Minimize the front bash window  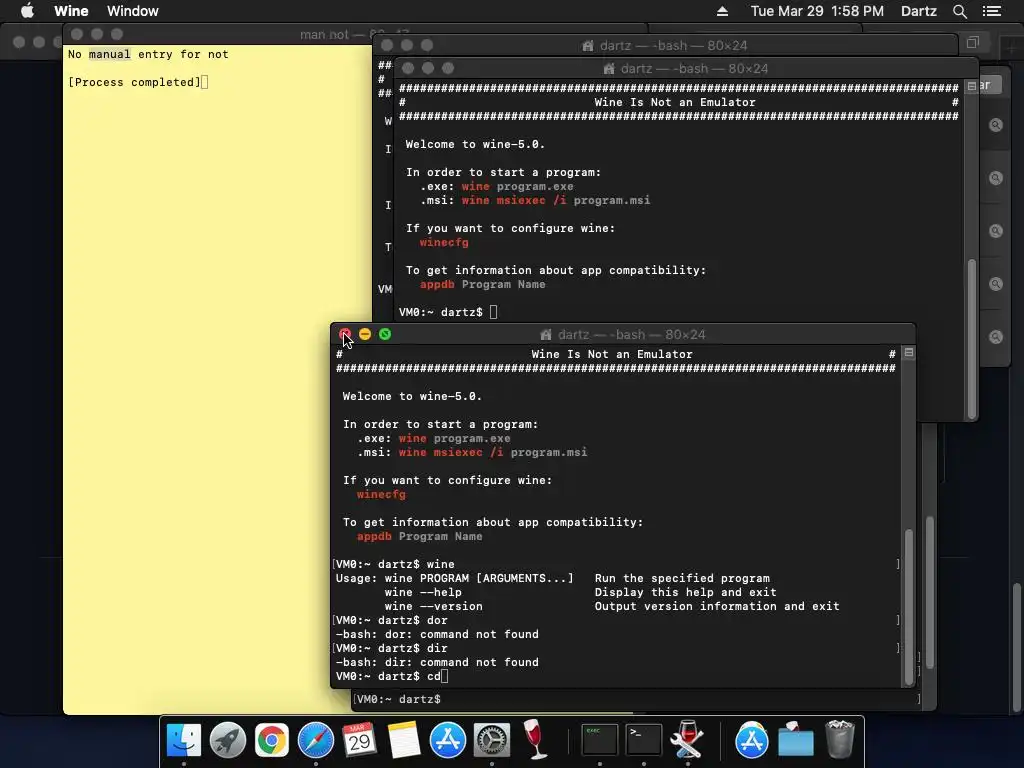pyautogui.click(x=365, y=334)
